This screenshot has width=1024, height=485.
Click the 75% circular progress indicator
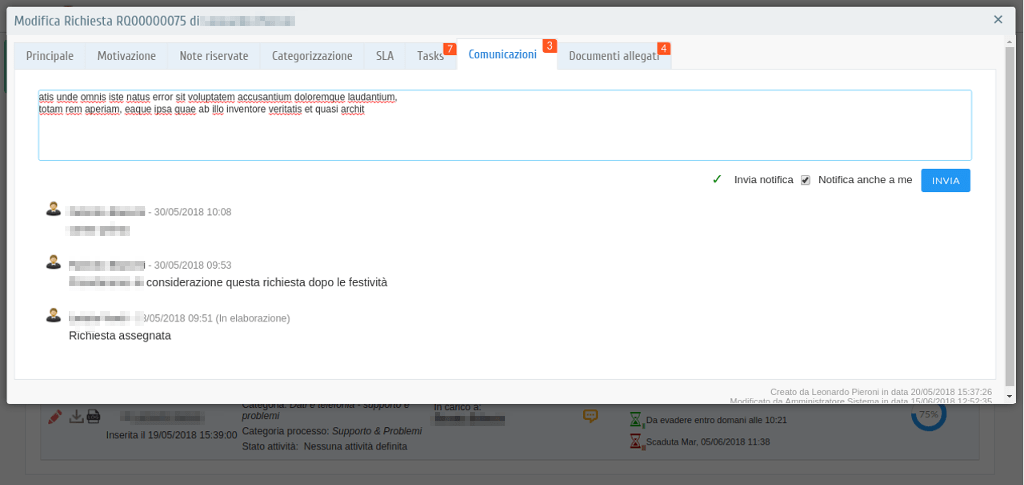928,414
